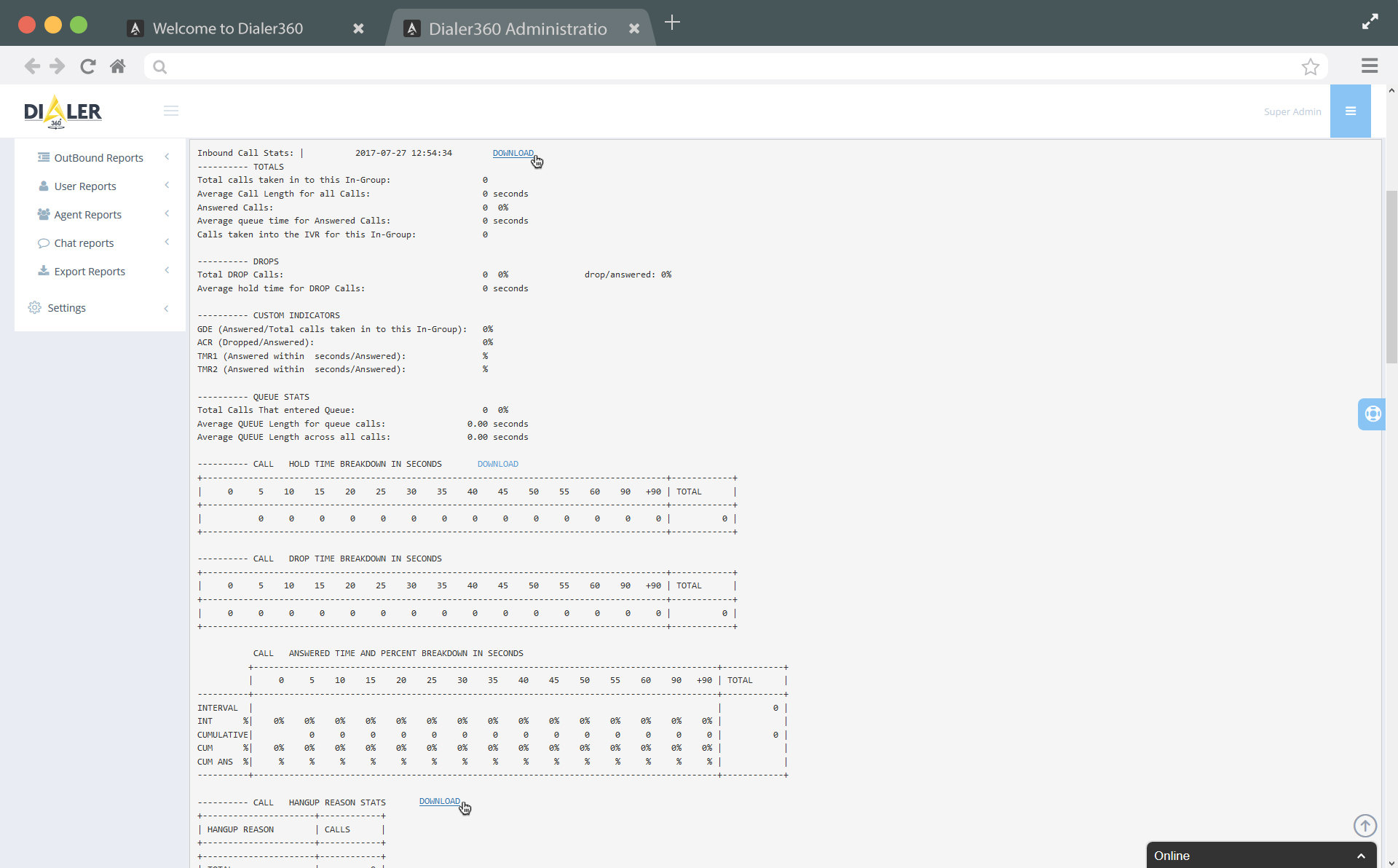Expand the Agent Reports submenu chevron
Screen dimensions: 1398x868
point(167,213)
